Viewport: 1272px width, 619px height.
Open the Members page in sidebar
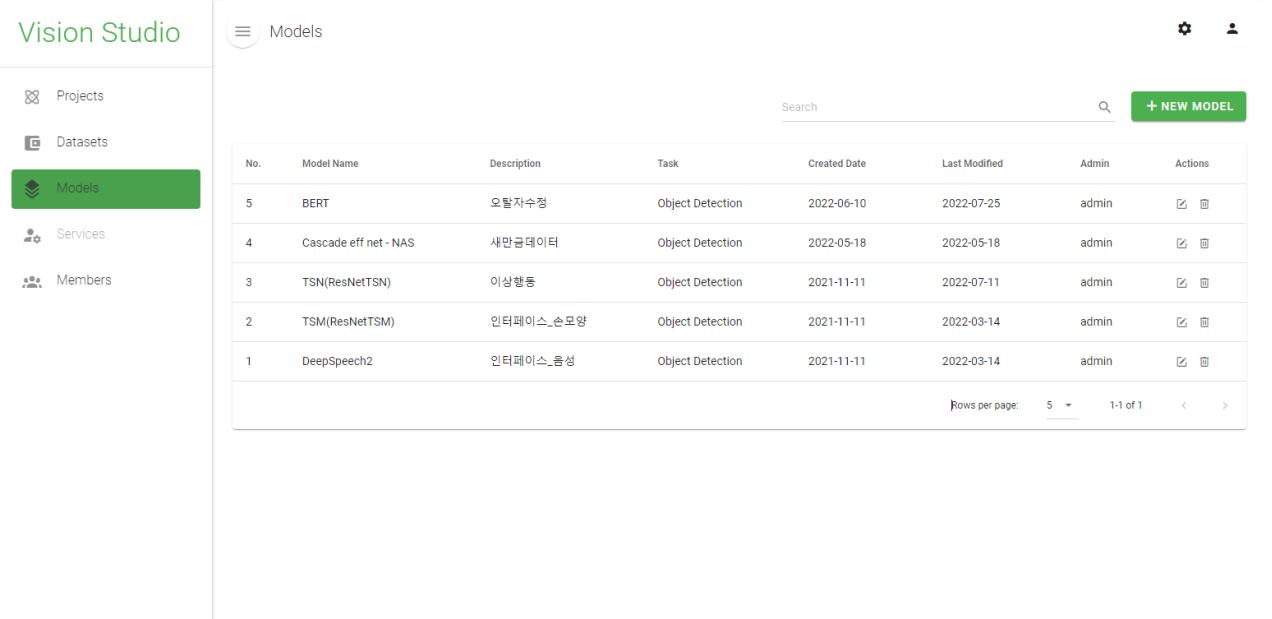[84, 280]
